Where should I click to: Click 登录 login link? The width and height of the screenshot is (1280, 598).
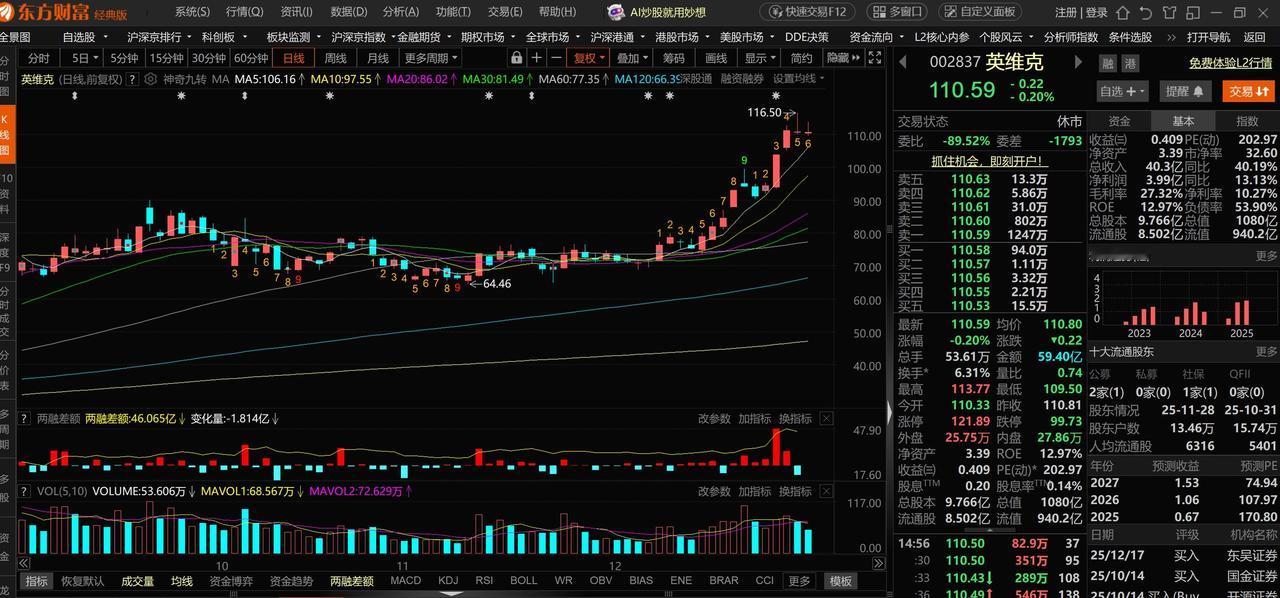pyautogui.click(x=1096, y=13)
